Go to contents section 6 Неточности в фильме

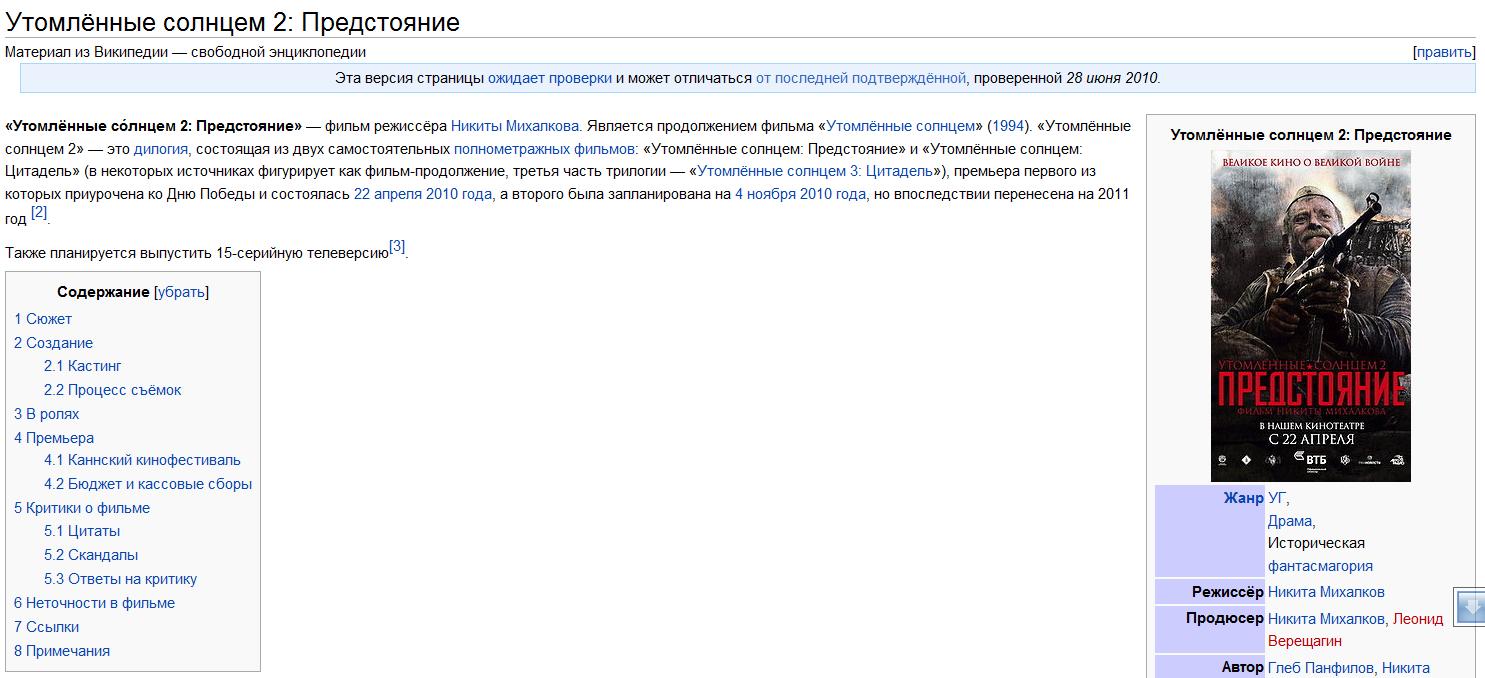tap(94, 603)
